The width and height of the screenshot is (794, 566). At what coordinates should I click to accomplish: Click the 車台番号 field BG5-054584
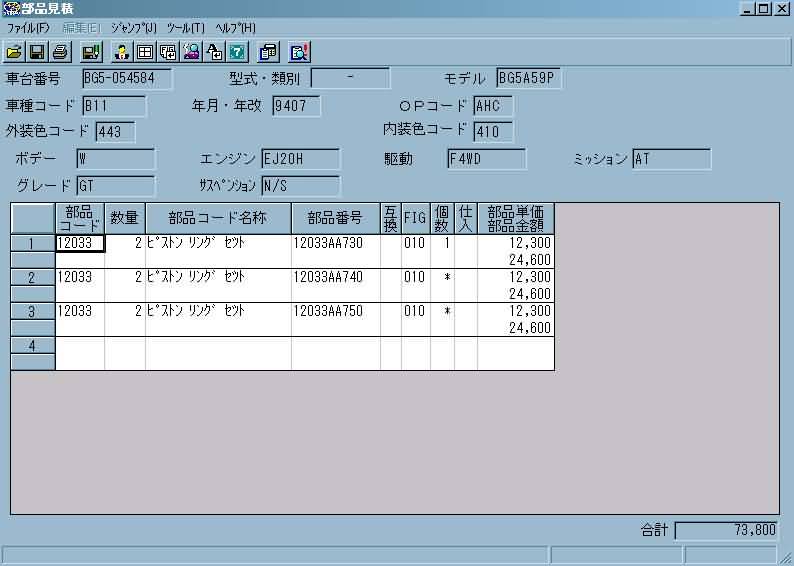point(127,78)
